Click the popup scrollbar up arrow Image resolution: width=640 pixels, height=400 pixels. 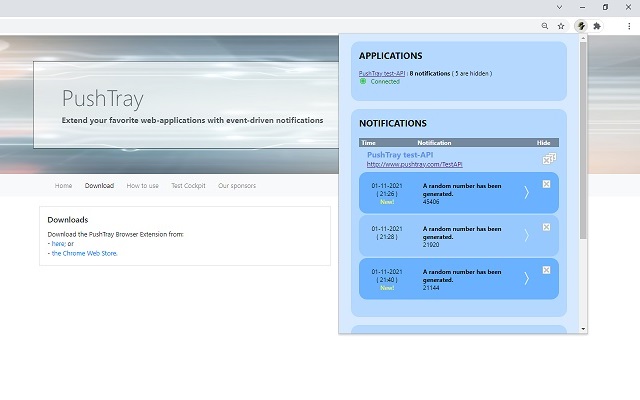583,38
